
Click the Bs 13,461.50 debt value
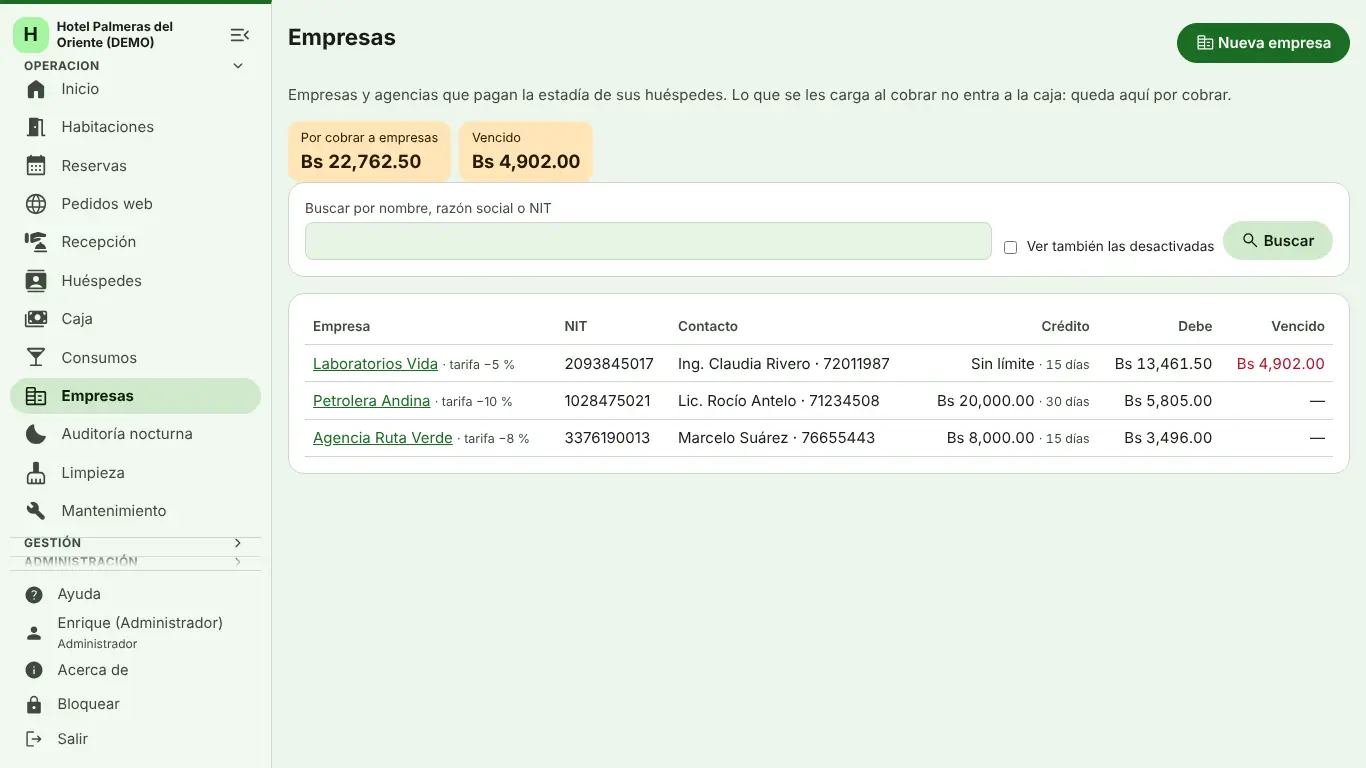click(1163, 364)
